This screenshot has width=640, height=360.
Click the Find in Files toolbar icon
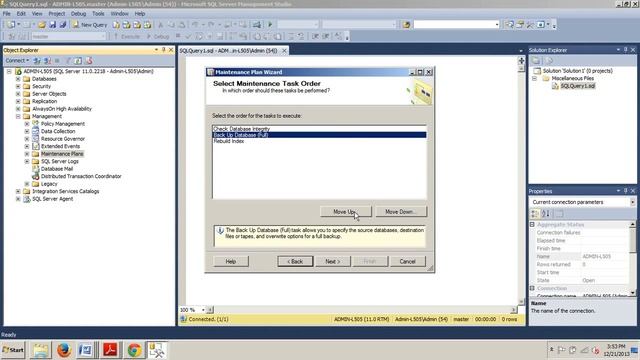pyautogui.click(x=406, y=24)
